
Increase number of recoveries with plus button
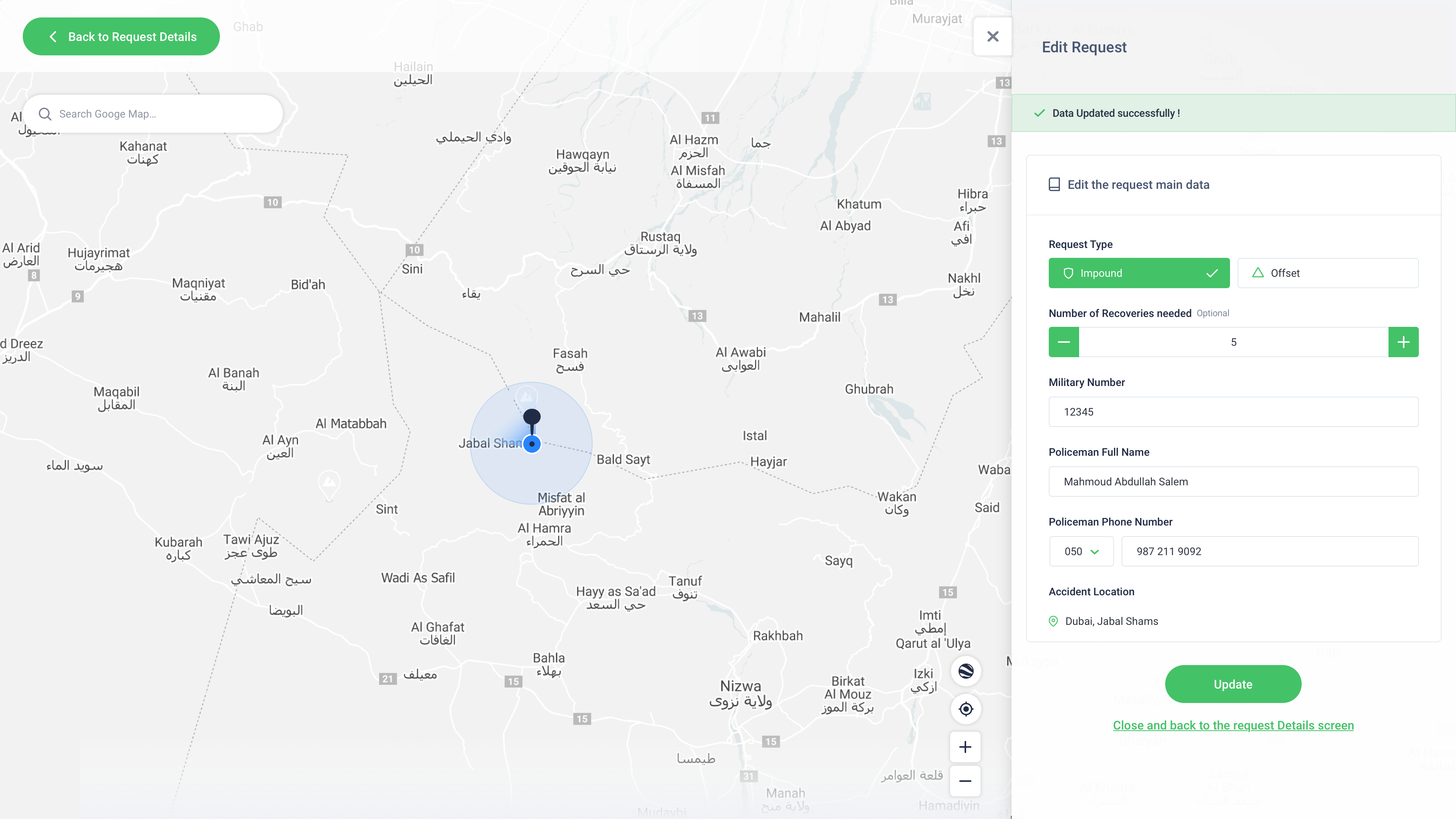point(1403,342)
